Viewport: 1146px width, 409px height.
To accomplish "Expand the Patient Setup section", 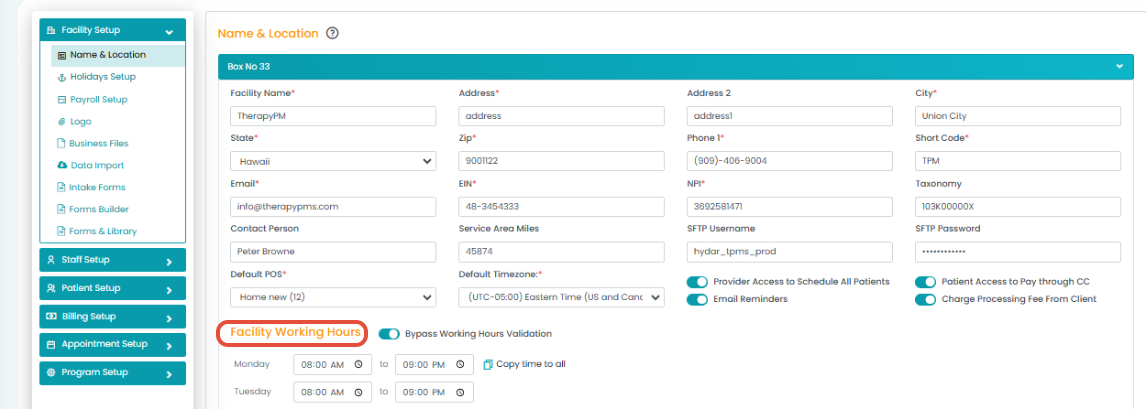I will click(x=113, y=288).
